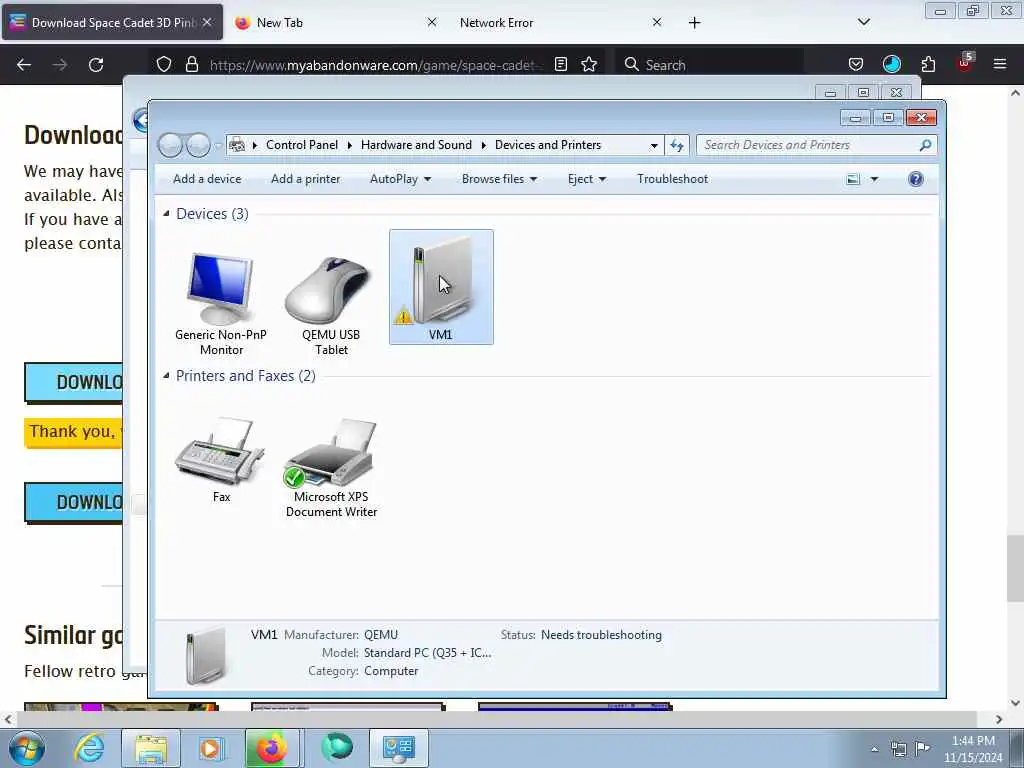The image size is (1024, 768).
Task: Switch to Network Error tab
Action: [561, 22]
